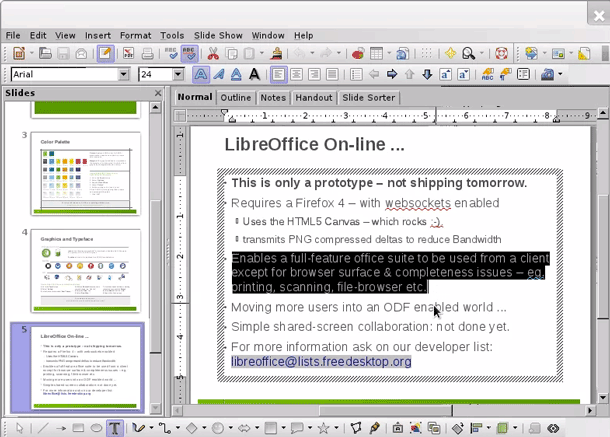The height and width of the screenshot is (437, 610).
Task: Expand the Callouts dropdown arrow
Action: coord(310,428)
